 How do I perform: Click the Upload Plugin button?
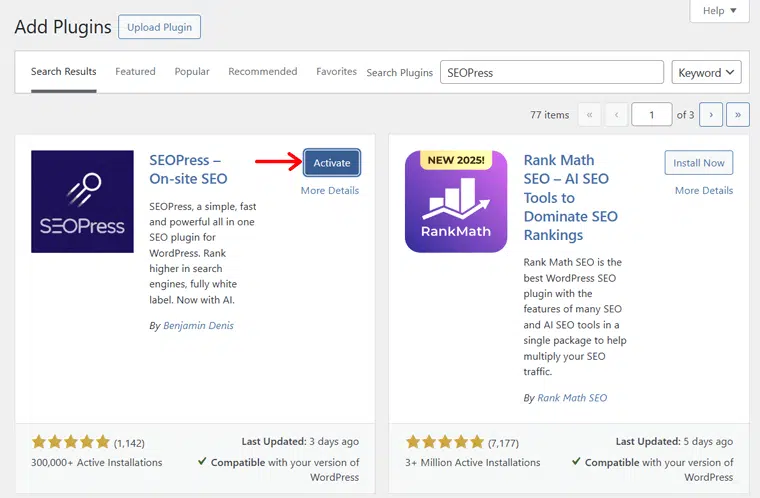click(x=159, y=27)
